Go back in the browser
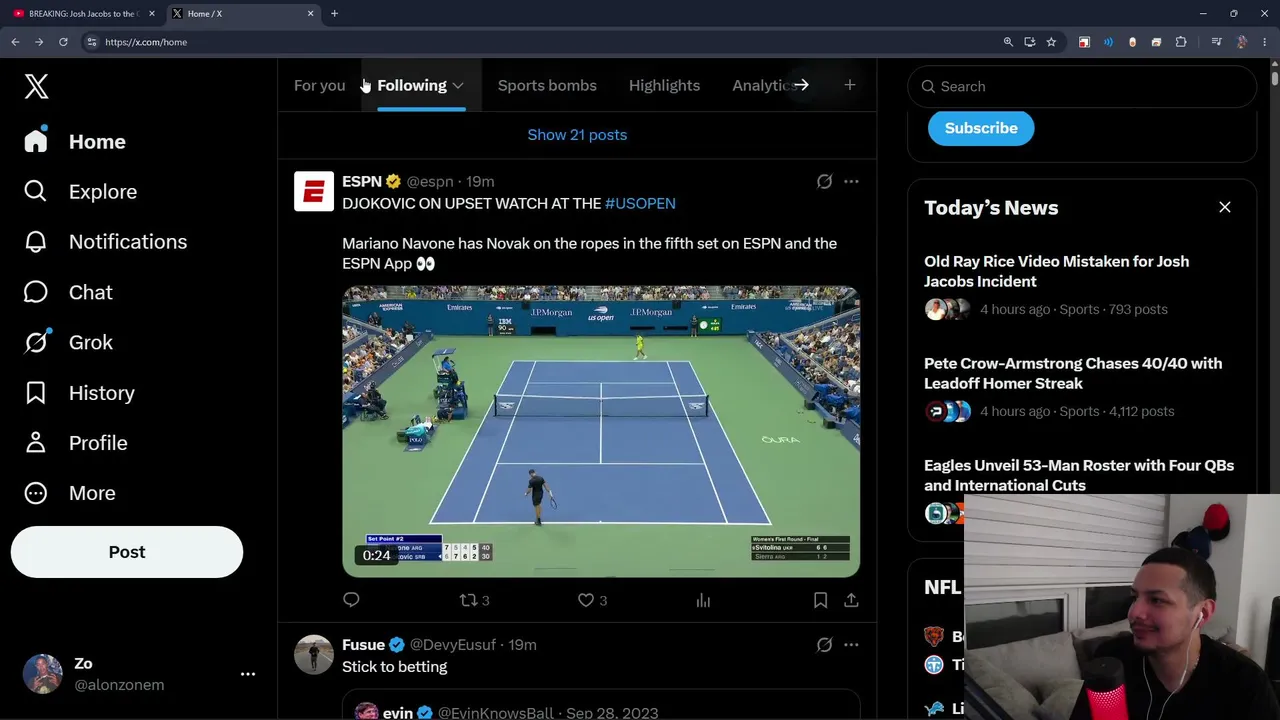 pos(15,42)
